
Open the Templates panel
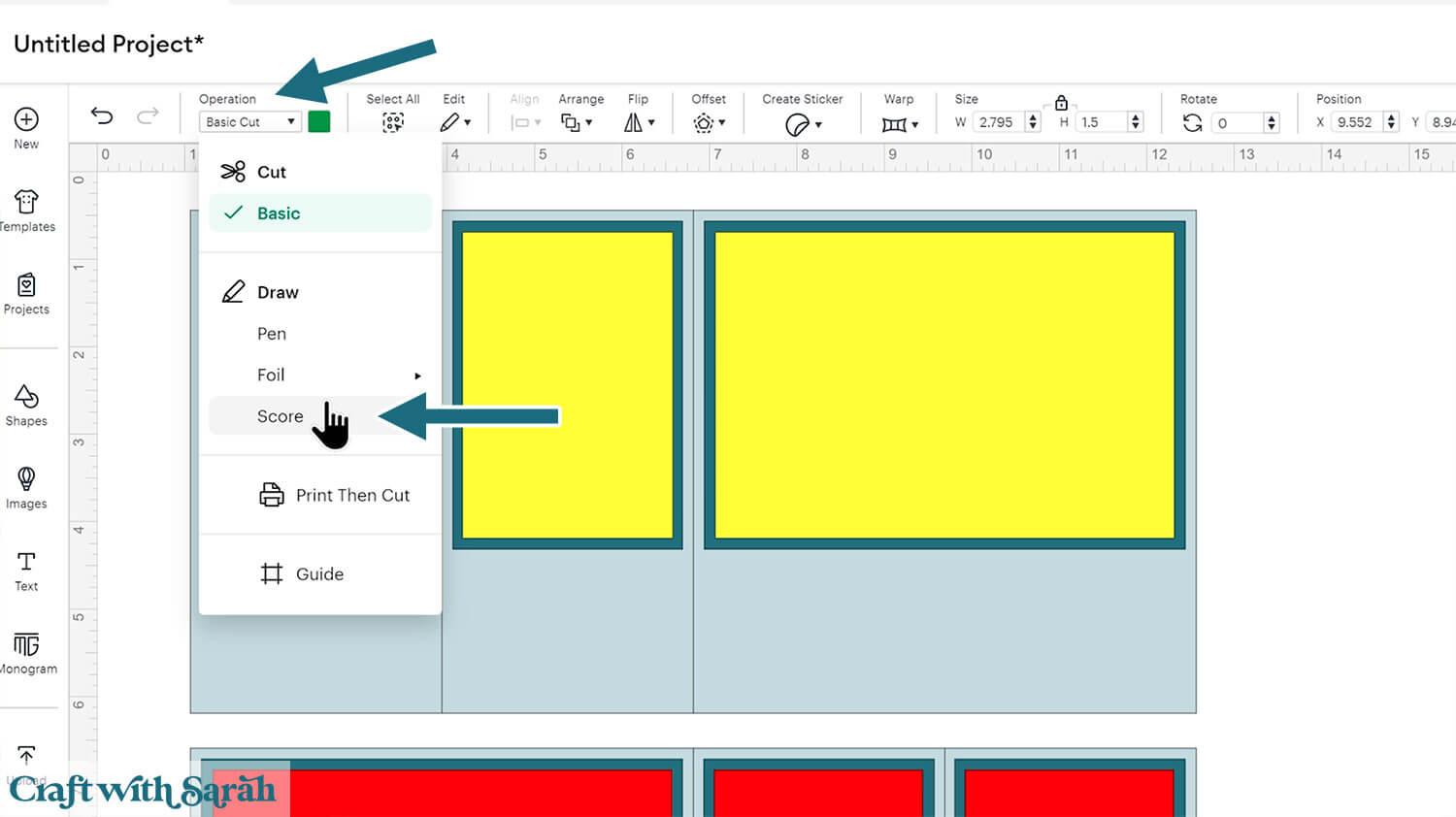click(26, 212)
